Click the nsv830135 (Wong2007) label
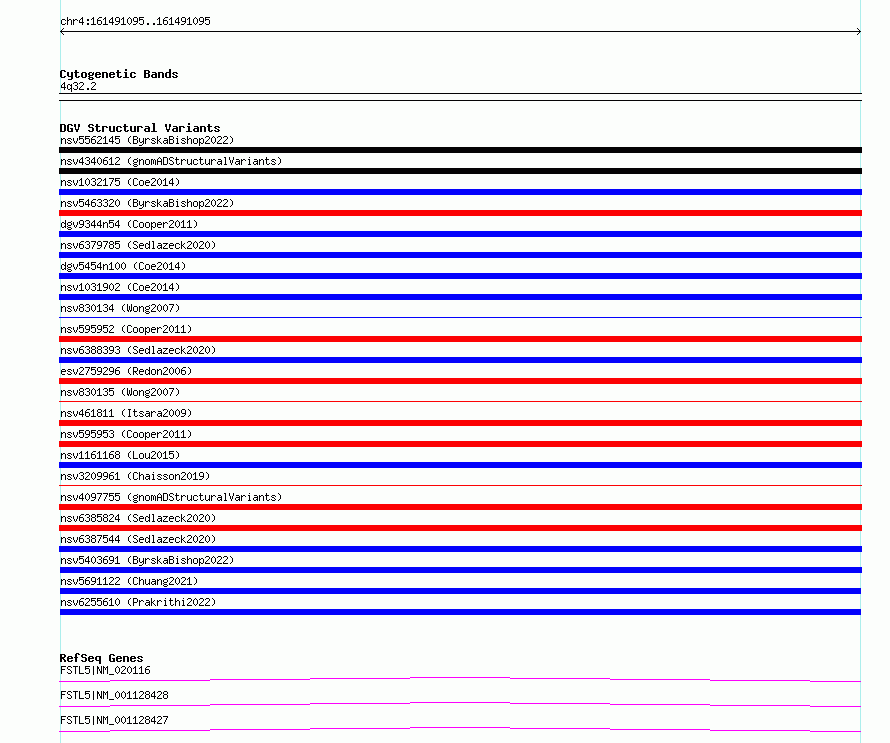Viewport: 890px width, 743px height. pyautogui.click(x=120, y=392)
